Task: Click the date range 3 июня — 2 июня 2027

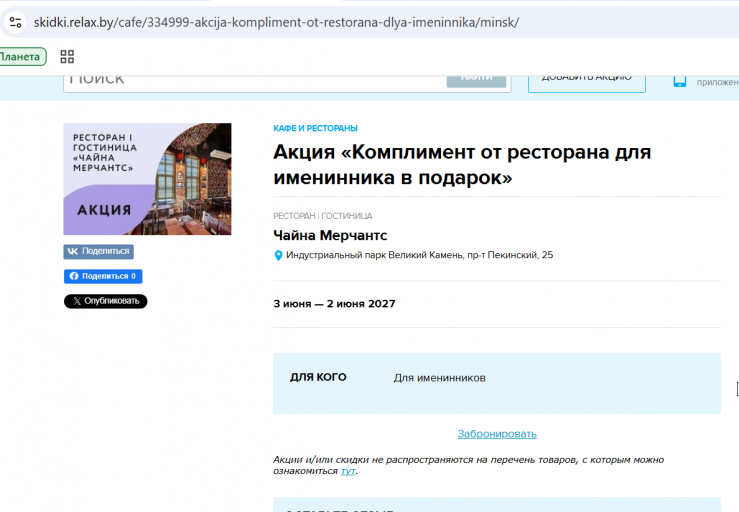Action: click(x=334, y=304)
